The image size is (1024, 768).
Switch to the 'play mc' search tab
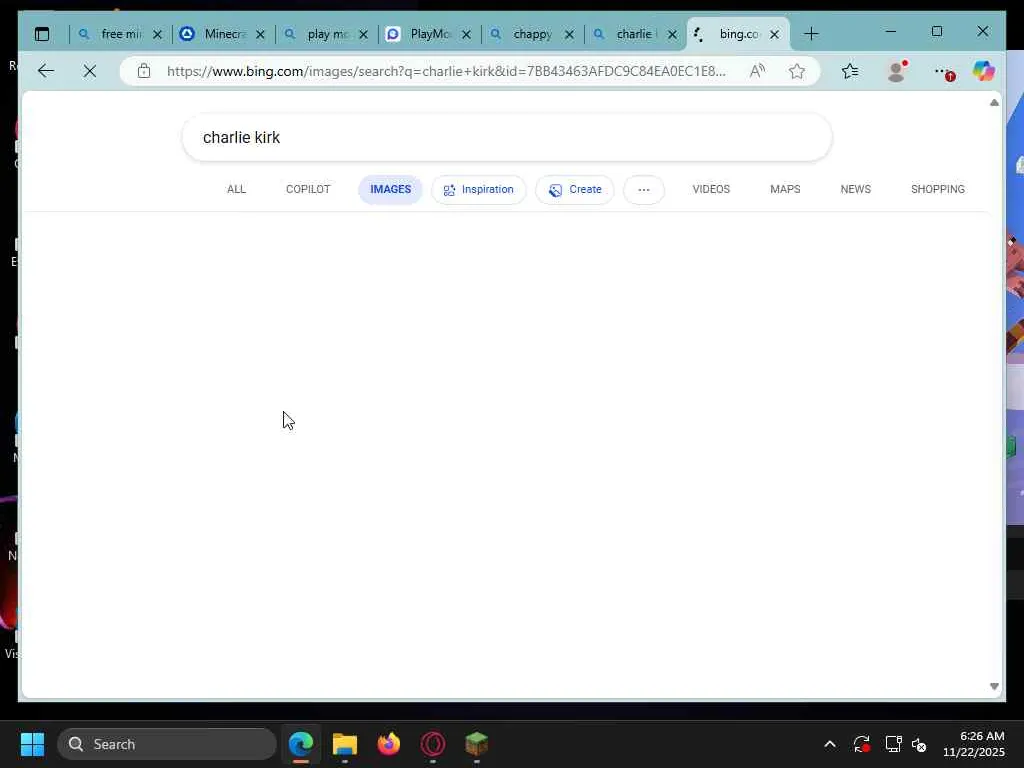click(x=326, y=34)
